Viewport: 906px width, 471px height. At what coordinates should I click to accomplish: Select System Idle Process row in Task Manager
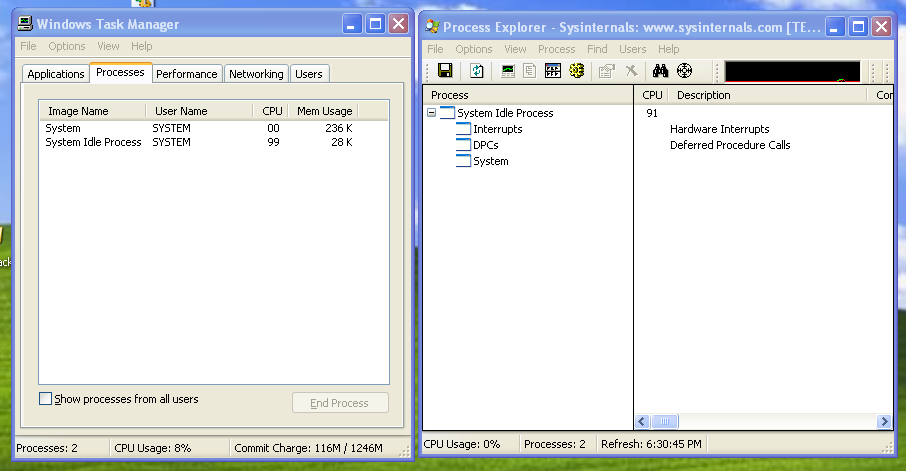pos(214,142)
